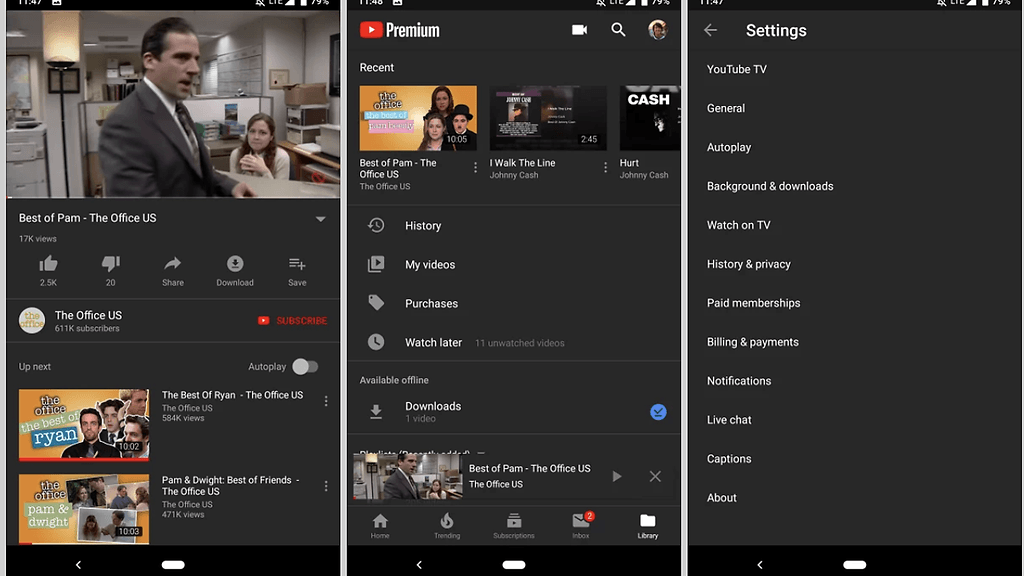This screenshot has width=1024, height=576.
Task: Tap the thumbs up like icon
Action: point(48,264)
